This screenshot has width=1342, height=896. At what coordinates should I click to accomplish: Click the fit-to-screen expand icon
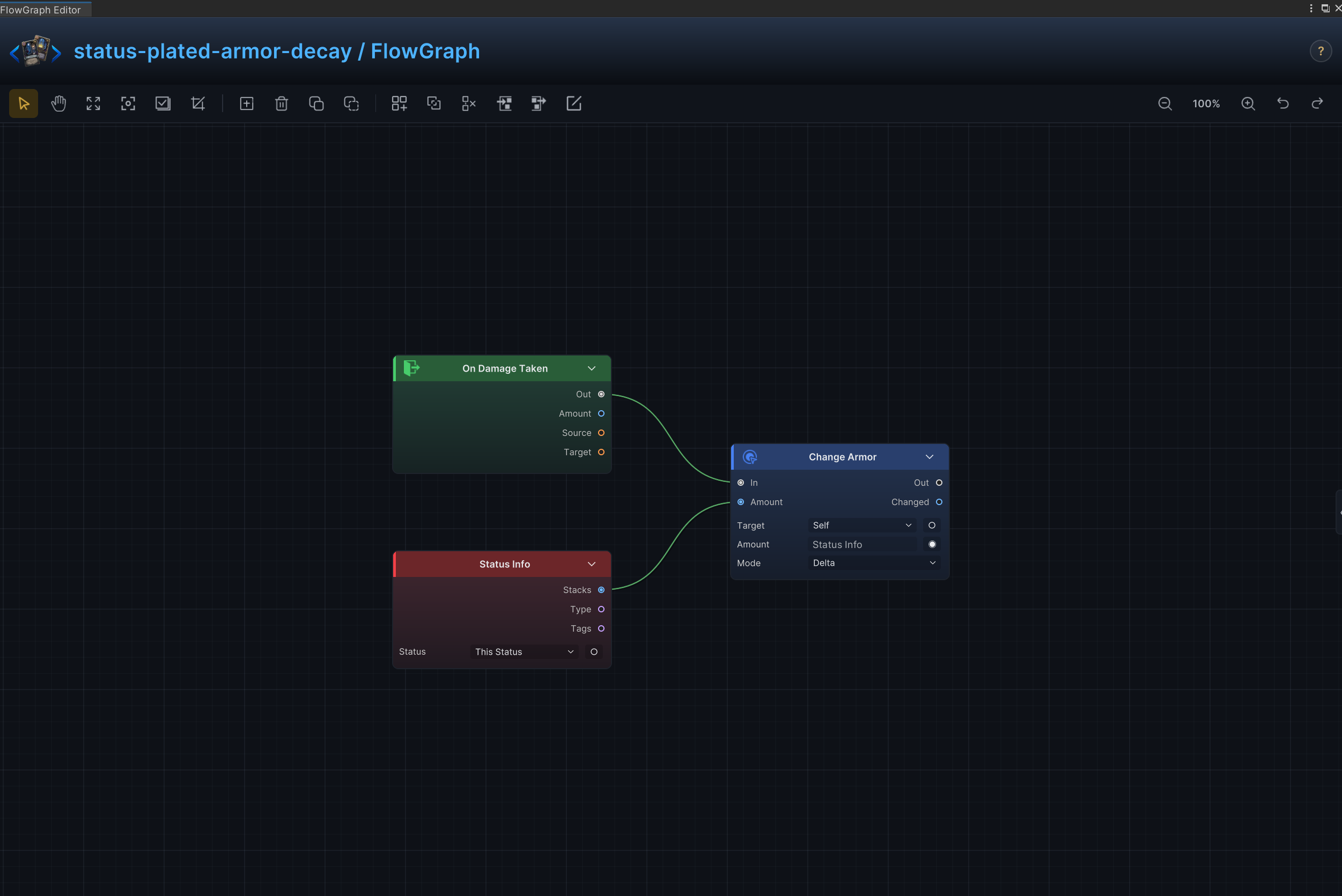pos(93,103)
